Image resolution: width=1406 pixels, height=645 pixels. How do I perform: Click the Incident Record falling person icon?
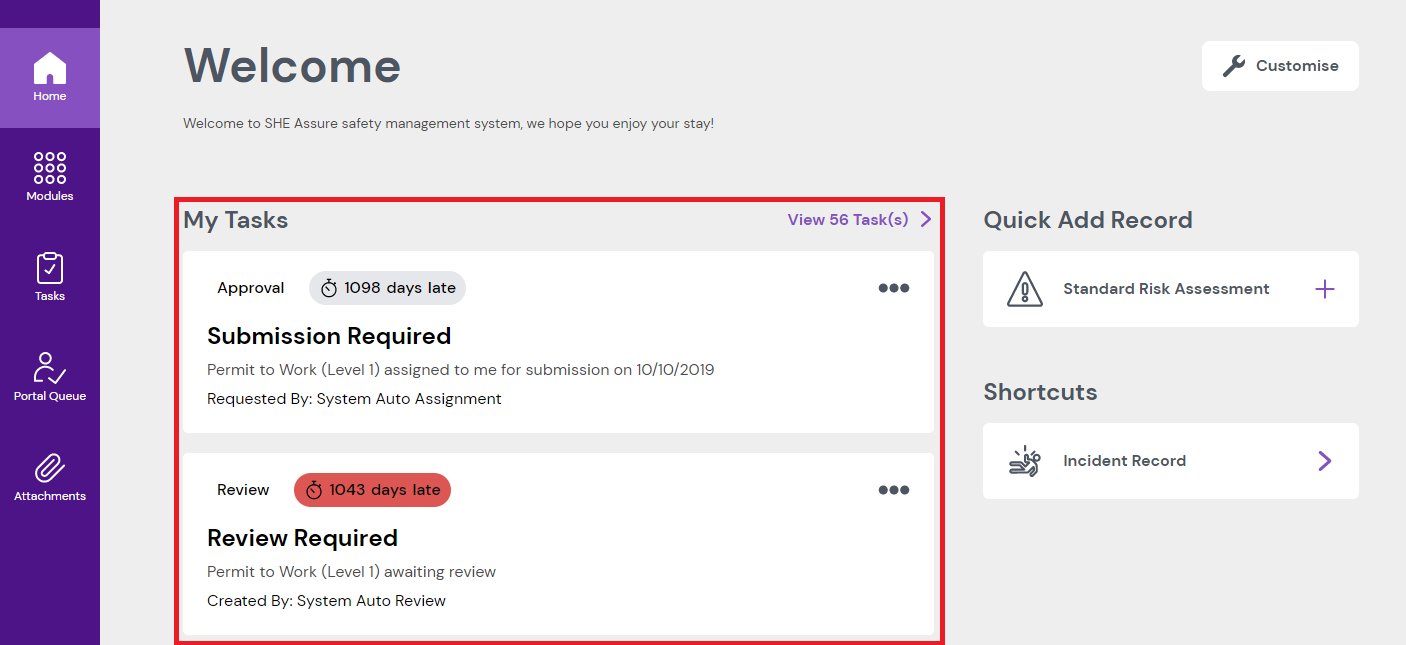1025,461
